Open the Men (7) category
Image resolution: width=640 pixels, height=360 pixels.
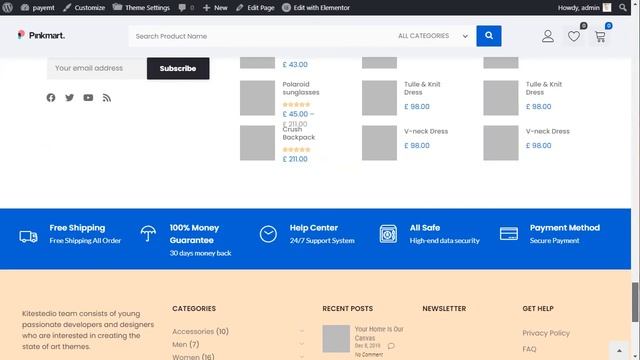(x=186, y=344)
